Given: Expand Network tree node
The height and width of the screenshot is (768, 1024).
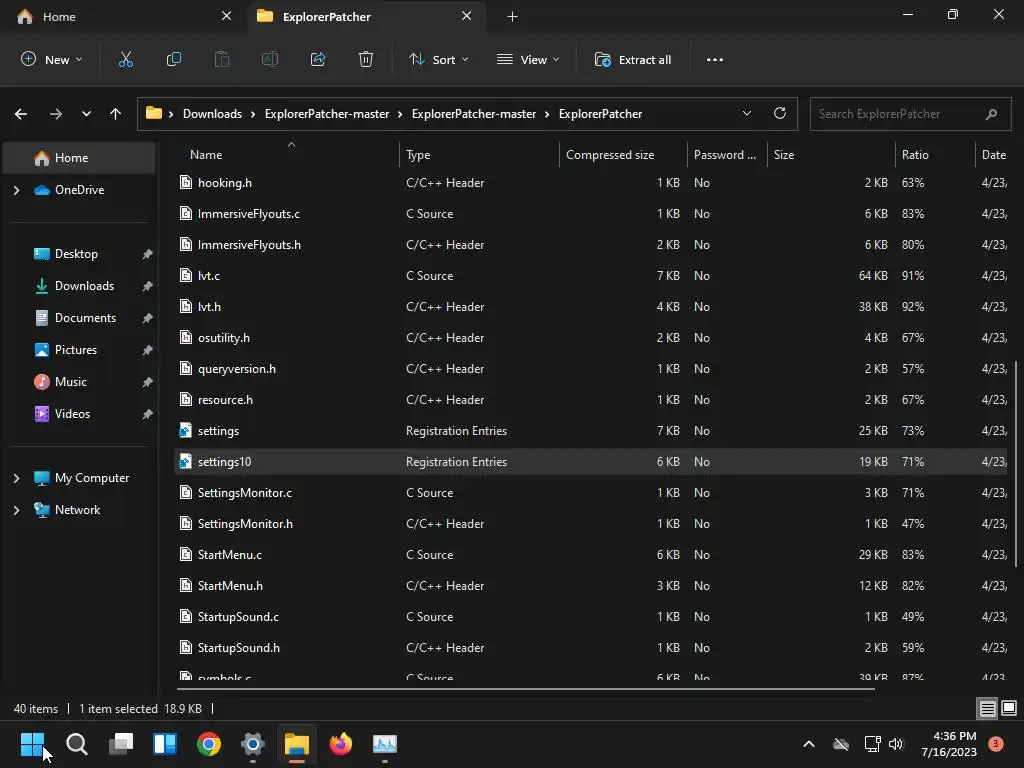Looking at the screenshot, I should (16, 510).
